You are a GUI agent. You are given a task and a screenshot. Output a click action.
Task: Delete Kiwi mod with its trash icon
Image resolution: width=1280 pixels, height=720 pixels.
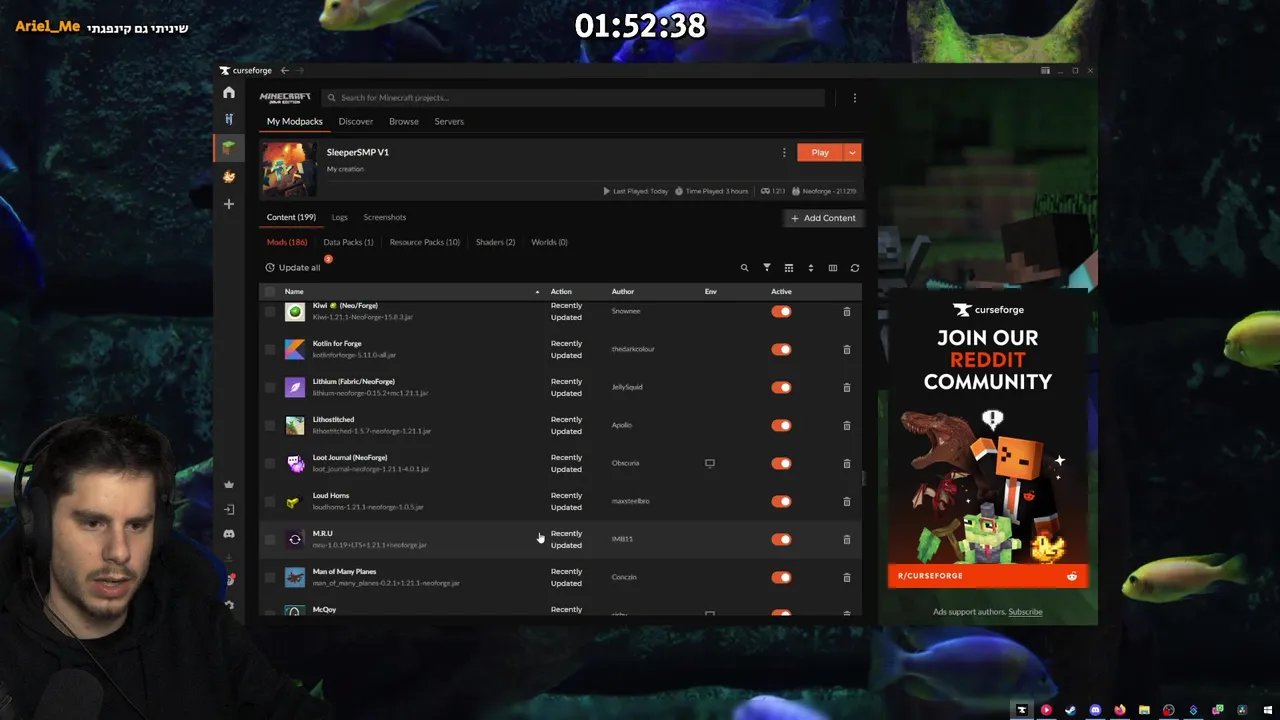[847, 312]
